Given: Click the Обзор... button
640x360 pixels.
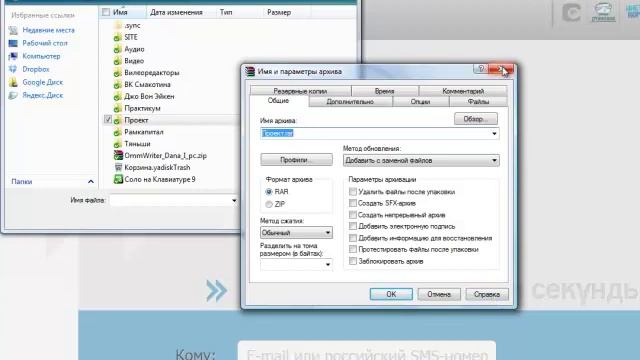Looking at the screenshot, I should [x=476, y=119].
